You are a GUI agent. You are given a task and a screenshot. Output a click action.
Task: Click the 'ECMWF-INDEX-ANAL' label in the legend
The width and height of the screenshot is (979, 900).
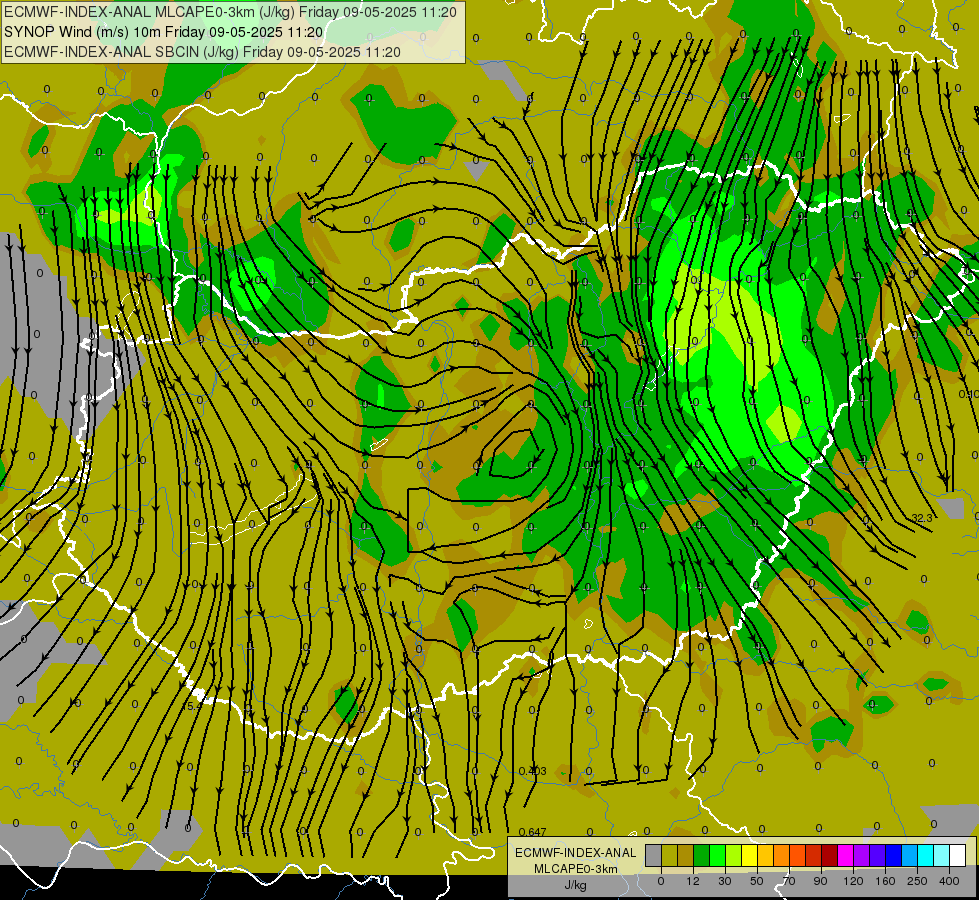coord(575,853)
